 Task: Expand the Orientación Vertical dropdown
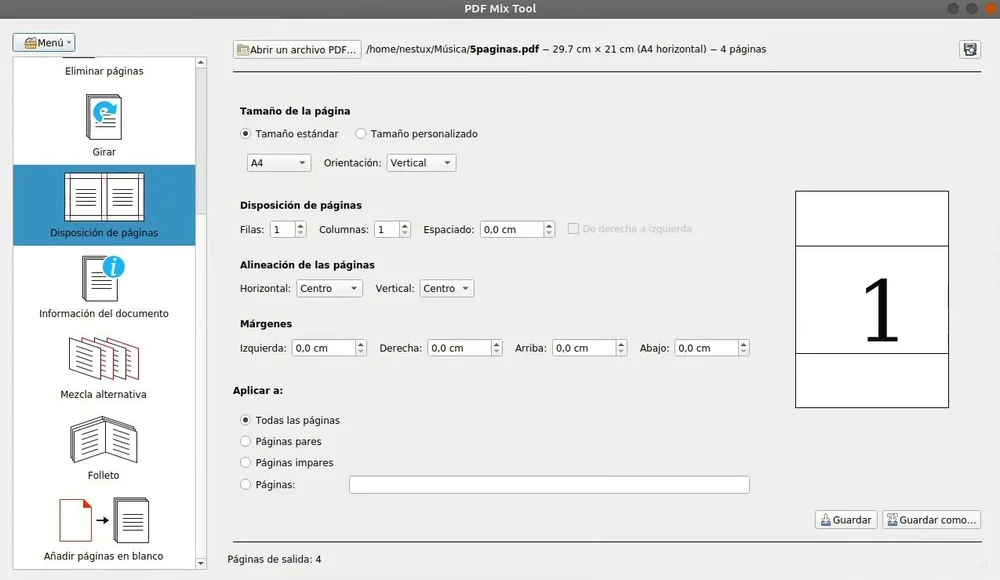[x=421, y=163]
